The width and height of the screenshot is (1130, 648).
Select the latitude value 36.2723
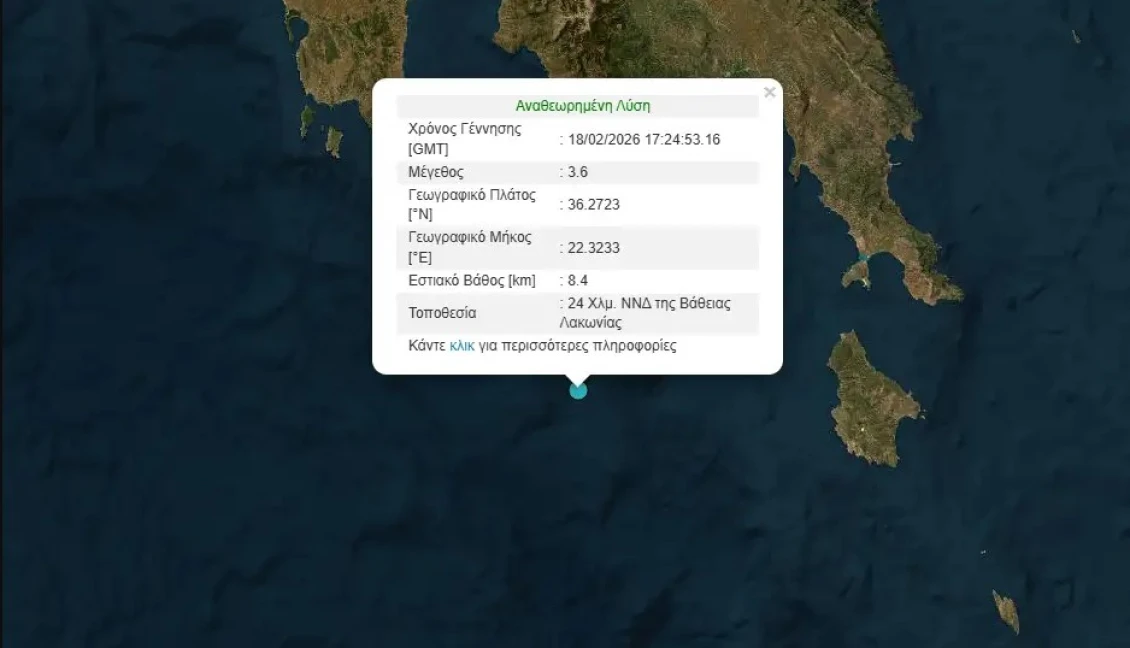(x=593, y=203)
